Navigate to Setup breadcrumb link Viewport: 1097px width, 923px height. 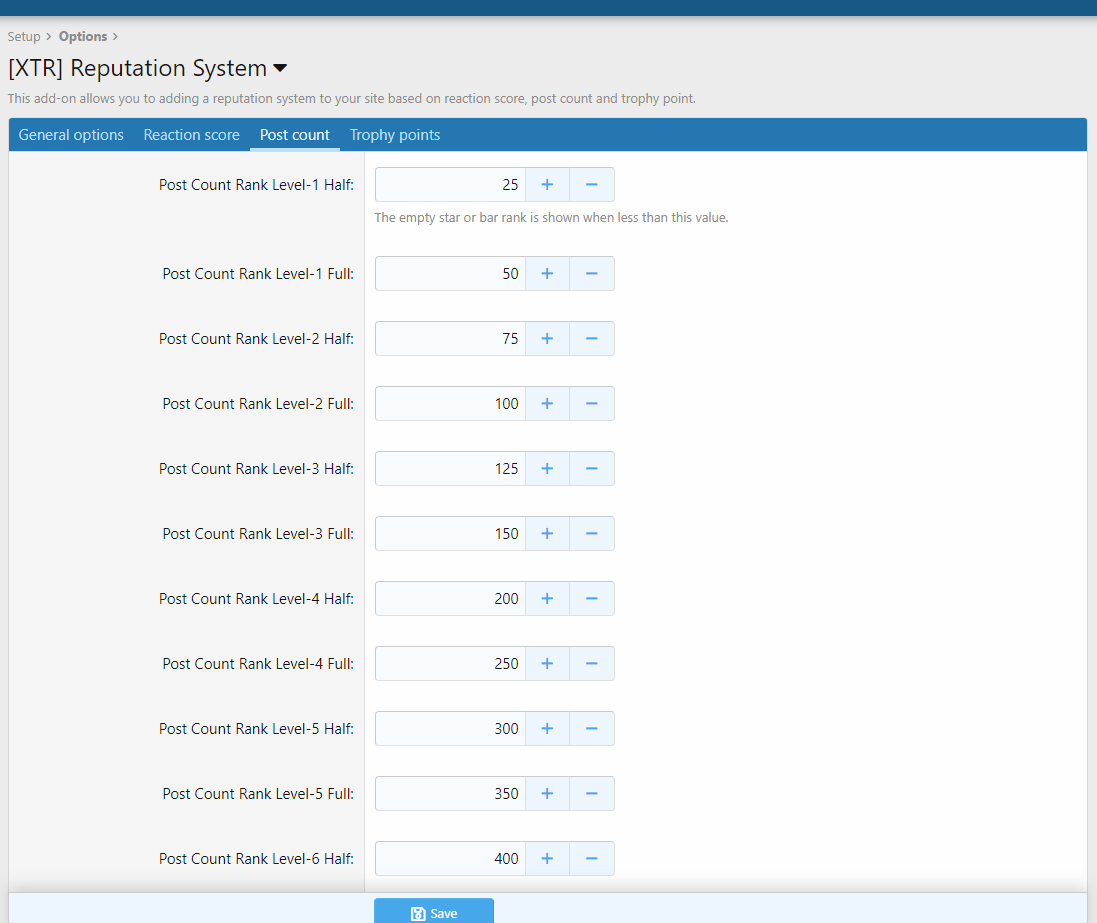tap(24, 37)
